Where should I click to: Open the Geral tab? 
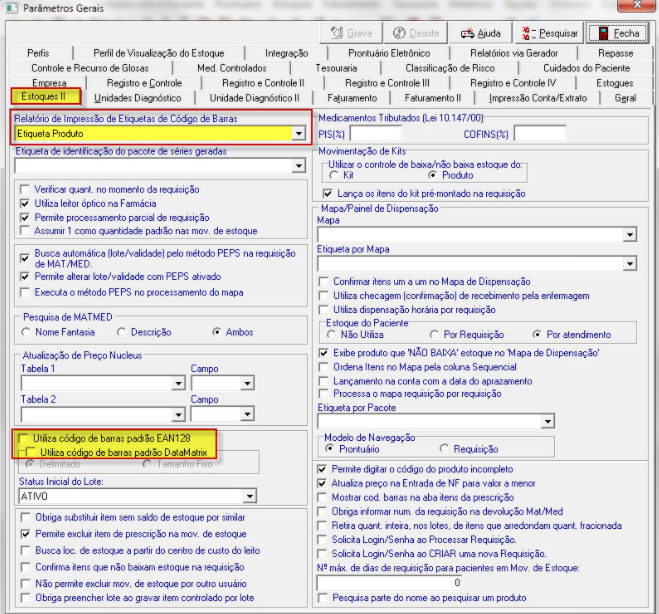625,98
